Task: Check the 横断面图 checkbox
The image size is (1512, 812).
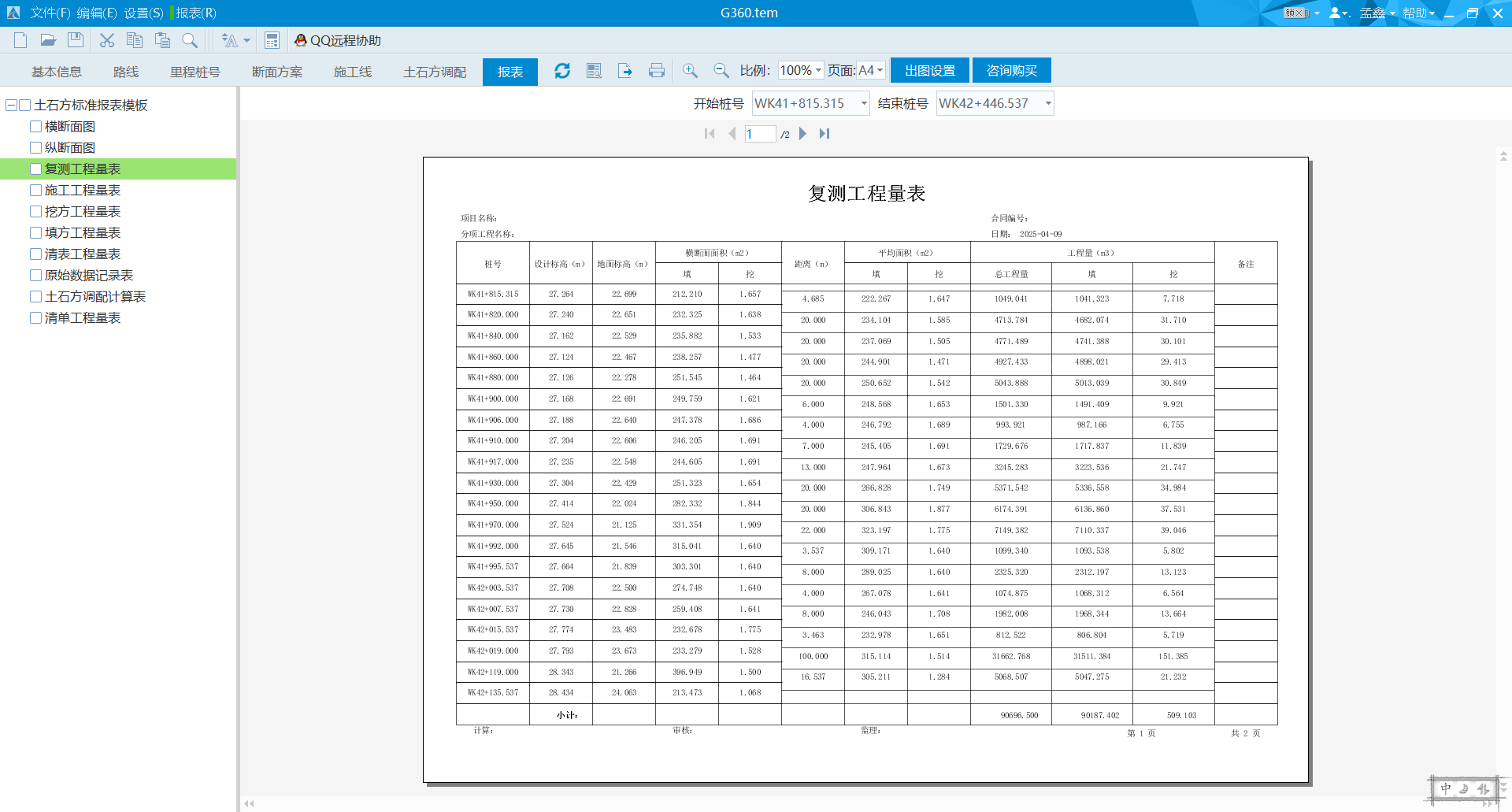Action: (35, 126)
